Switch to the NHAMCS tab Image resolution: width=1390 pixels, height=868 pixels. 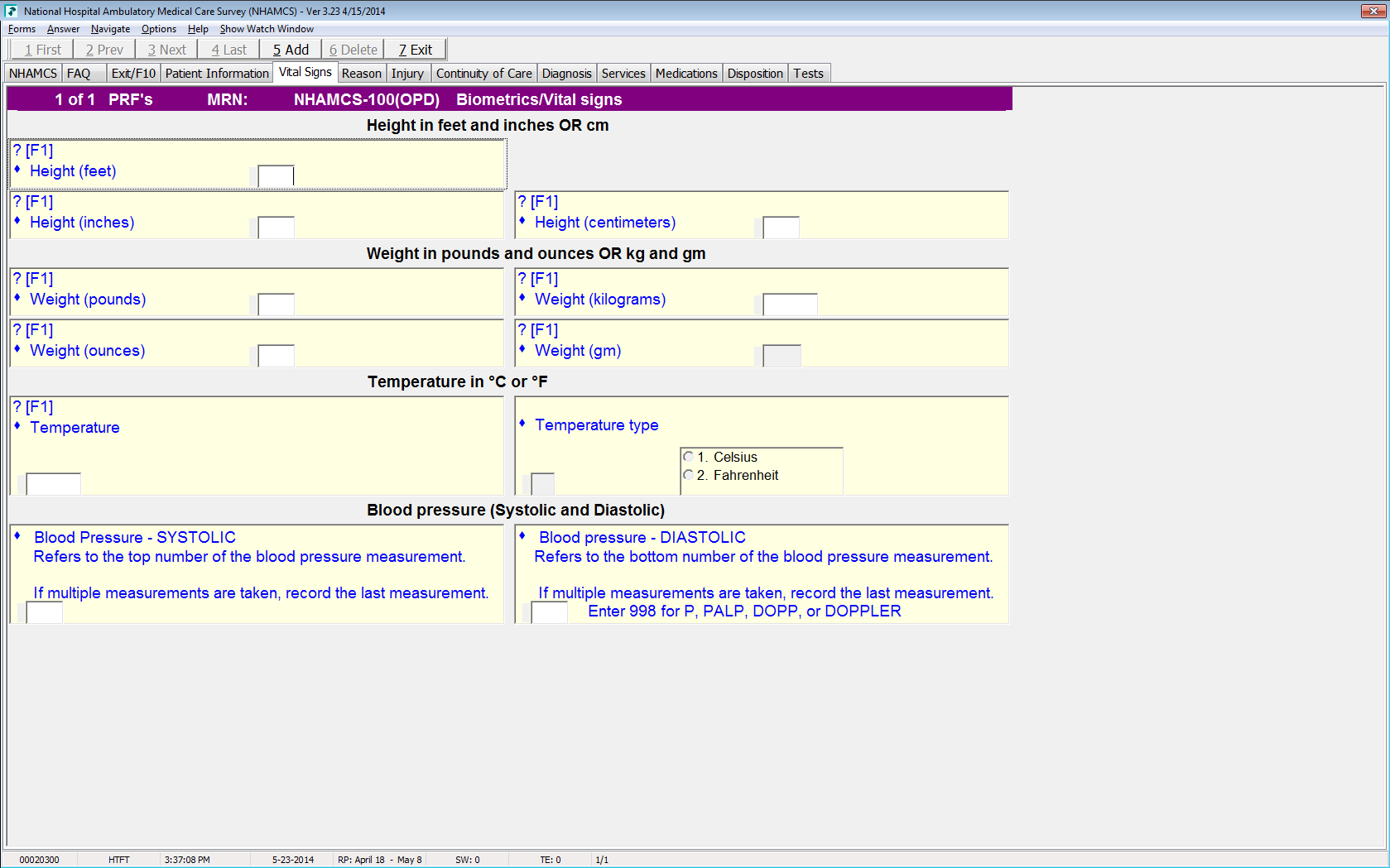(33, 74)
